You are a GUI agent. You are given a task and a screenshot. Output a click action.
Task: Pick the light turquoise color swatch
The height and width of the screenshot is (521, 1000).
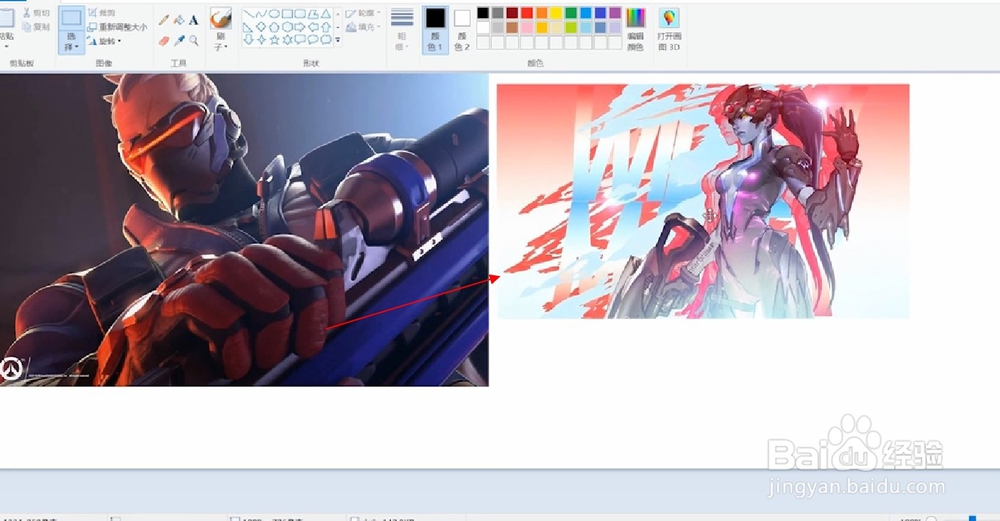pyautogui.click(x=585, y=27)
